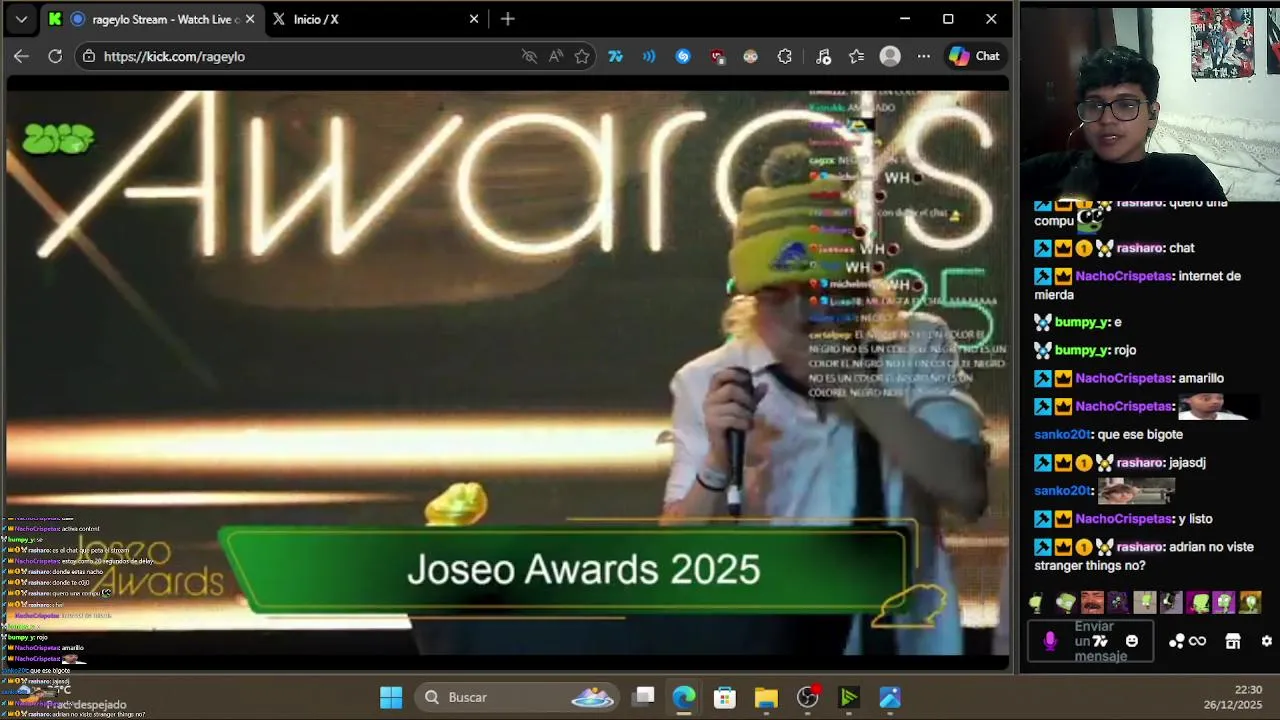Open 7TV emote menu in chat input

(x=1100, y=641)
